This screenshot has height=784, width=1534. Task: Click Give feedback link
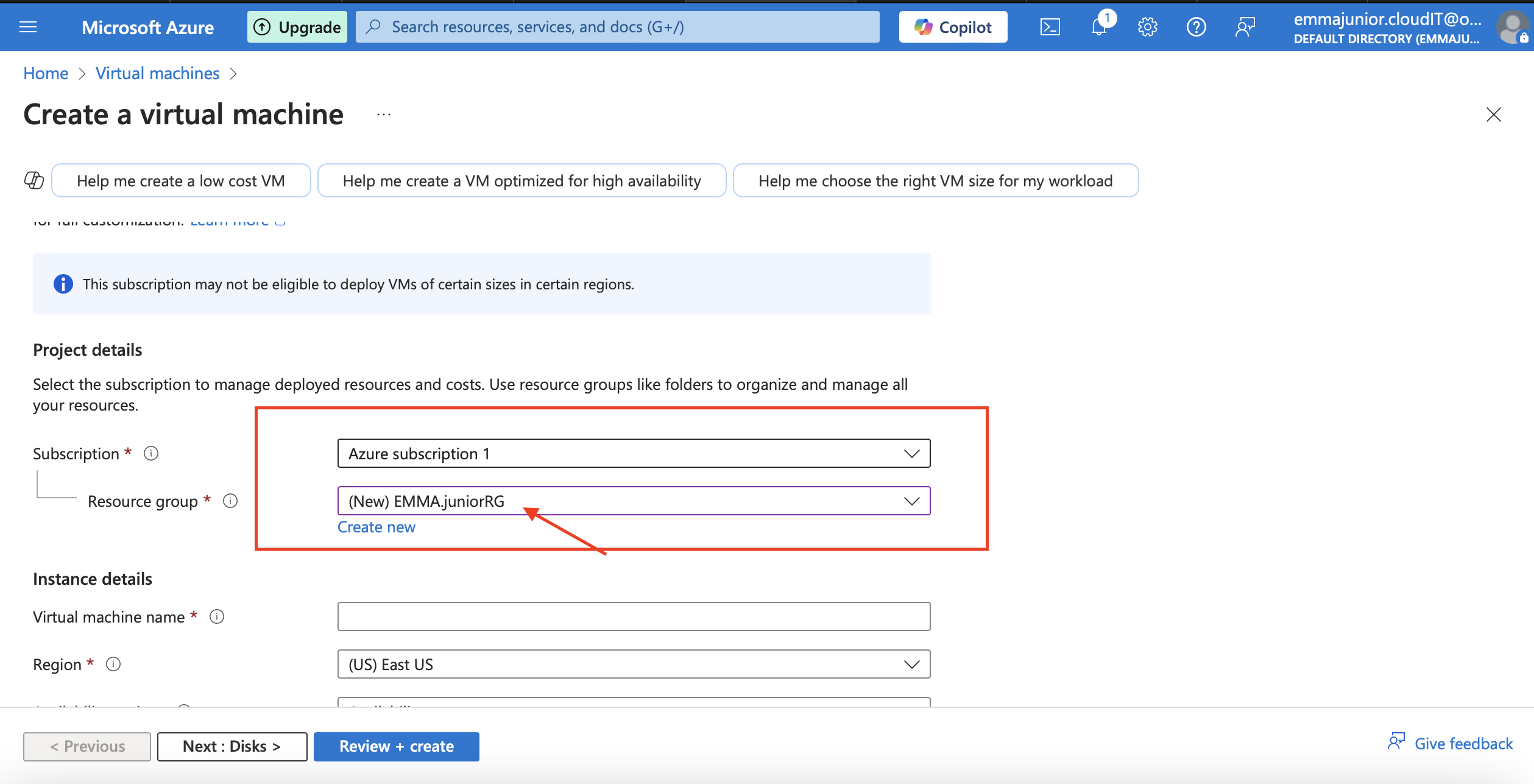tap(1451, 743)
